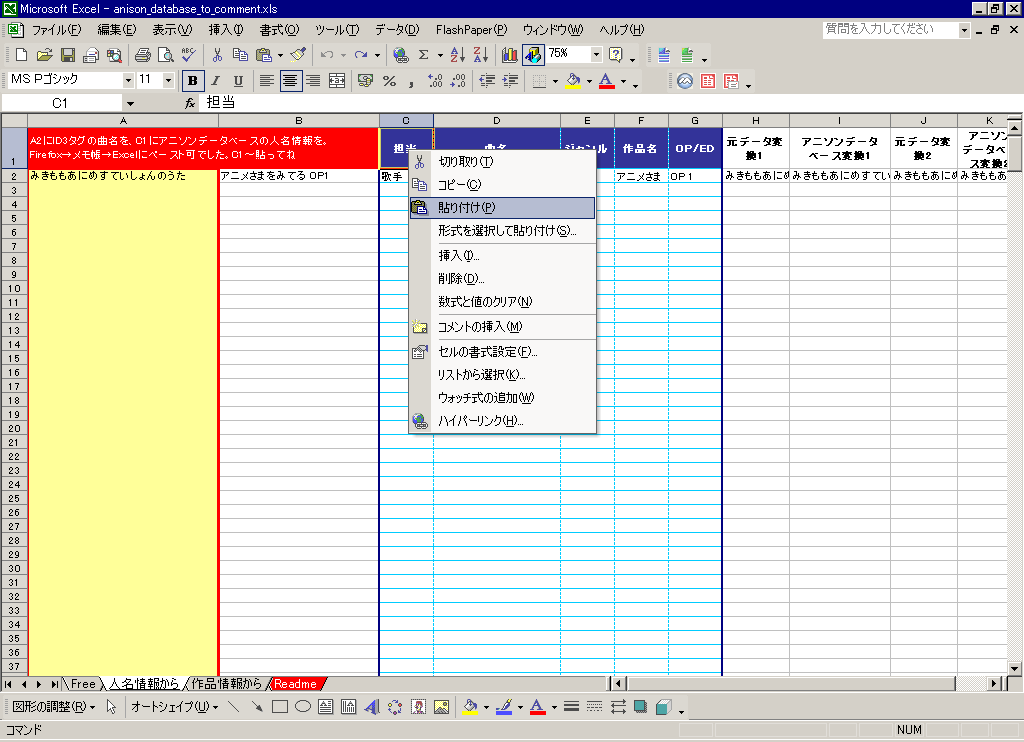The image size is (1024, 742).
Task: Click the Name Box showing C1
Action: (60, 103)
